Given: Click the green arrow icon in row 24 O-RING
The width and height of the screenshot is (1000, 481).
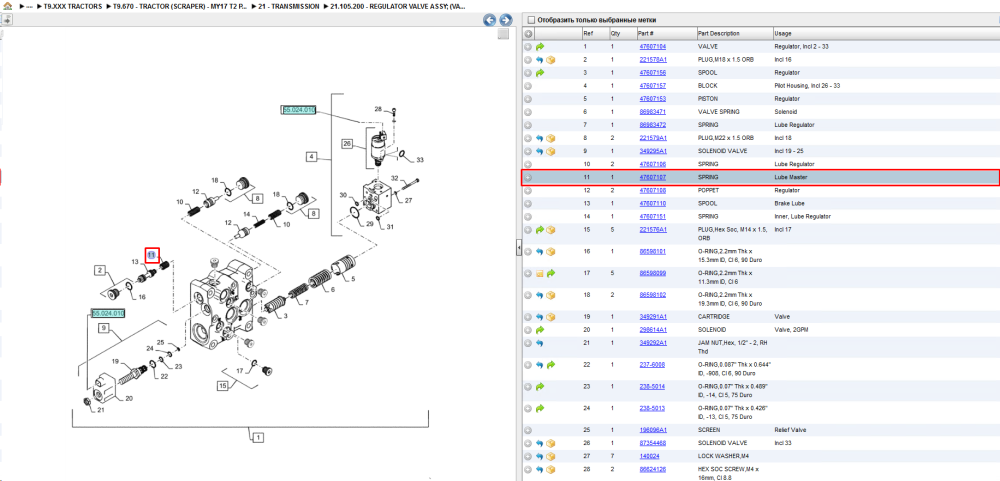Looking at the screenshot, I should [540, 408].
